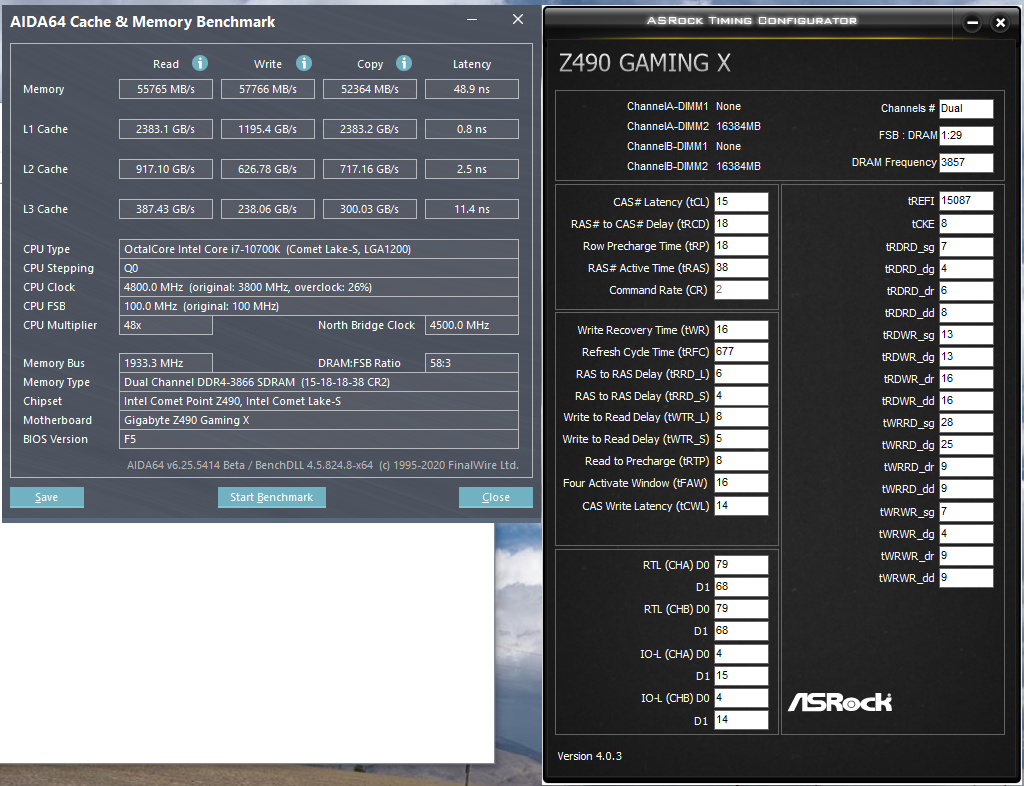Open the Write column info icon
The height and width of the screenshot is (786, 1024).
304,63
